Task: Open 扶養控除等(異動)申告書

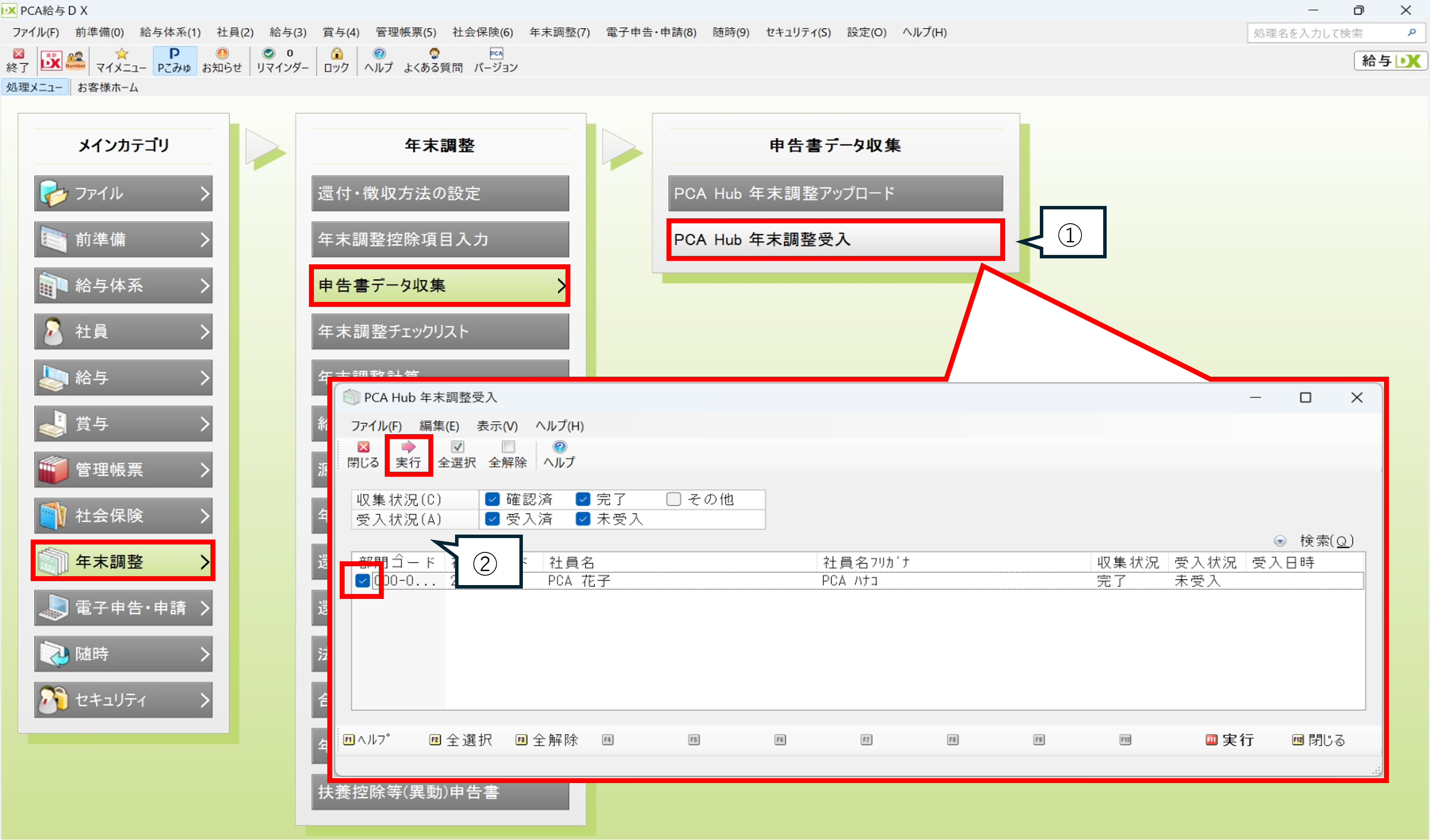Action: tap(440, 792)
